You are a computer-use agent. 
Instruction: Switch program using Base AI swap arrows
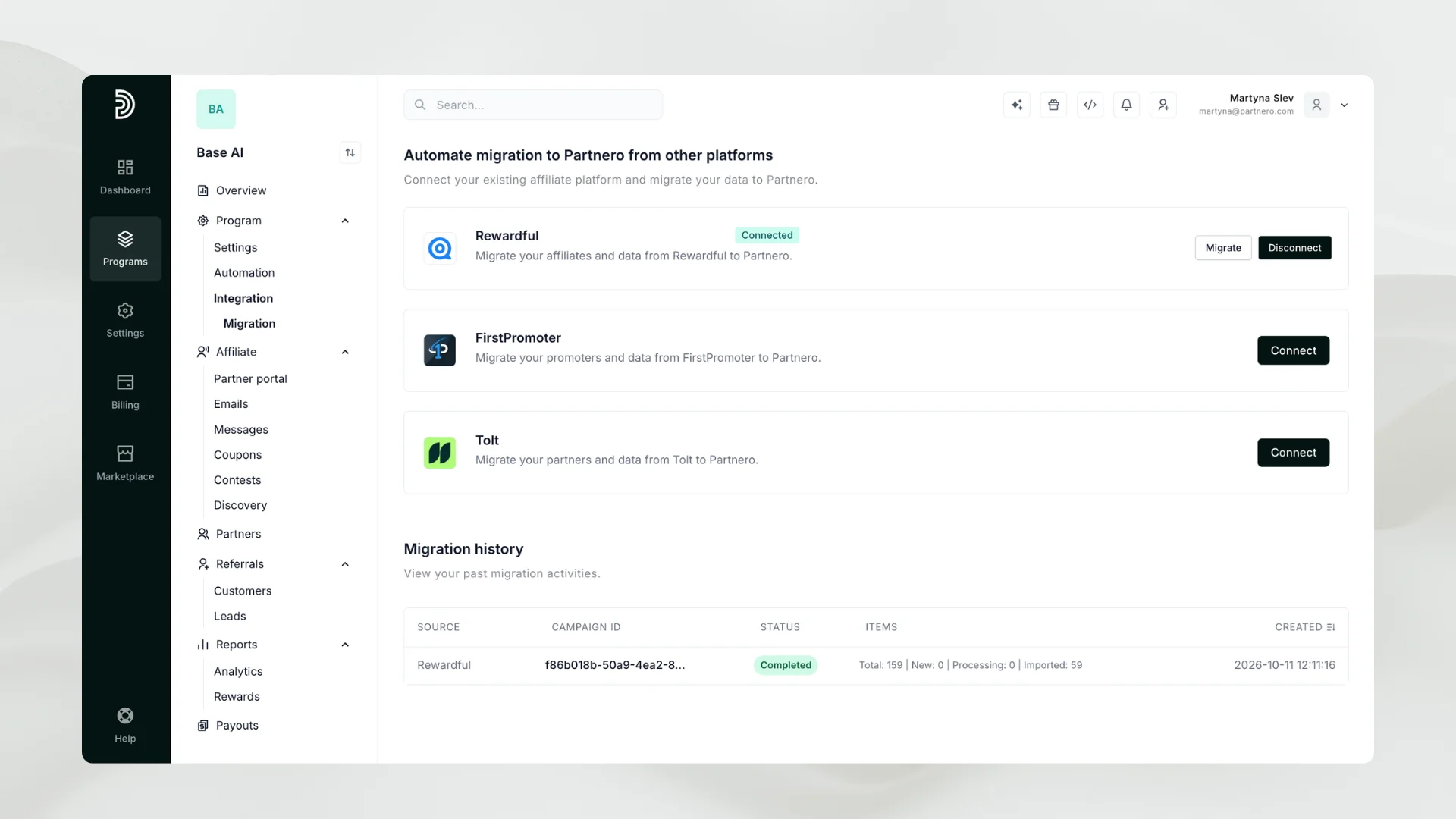350,152
